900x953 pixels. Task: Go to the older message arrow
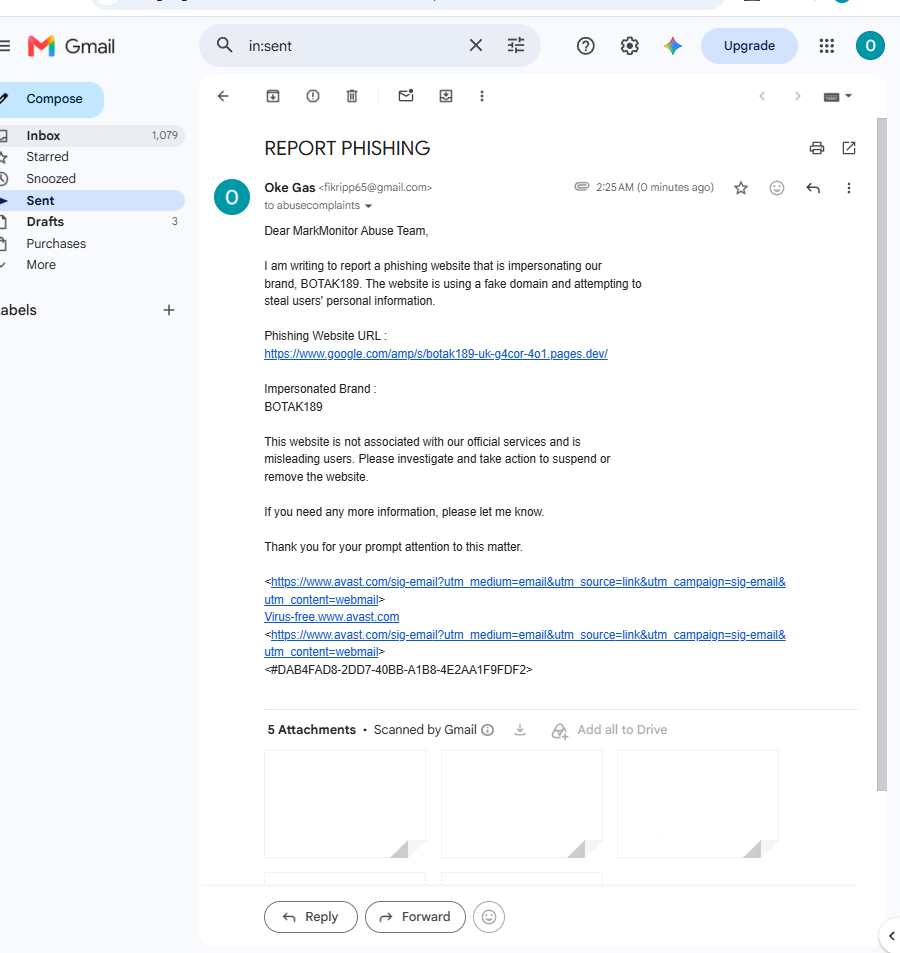click(797, 96)
